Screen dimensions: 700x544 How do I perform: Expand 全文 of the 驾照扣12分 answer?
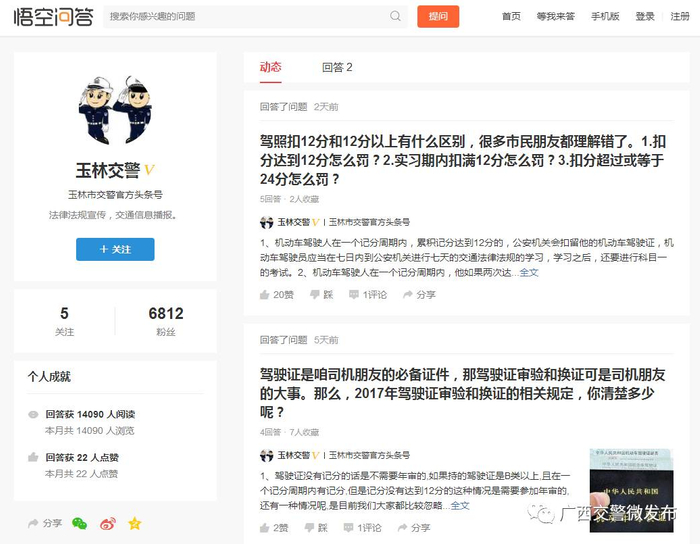529,272
